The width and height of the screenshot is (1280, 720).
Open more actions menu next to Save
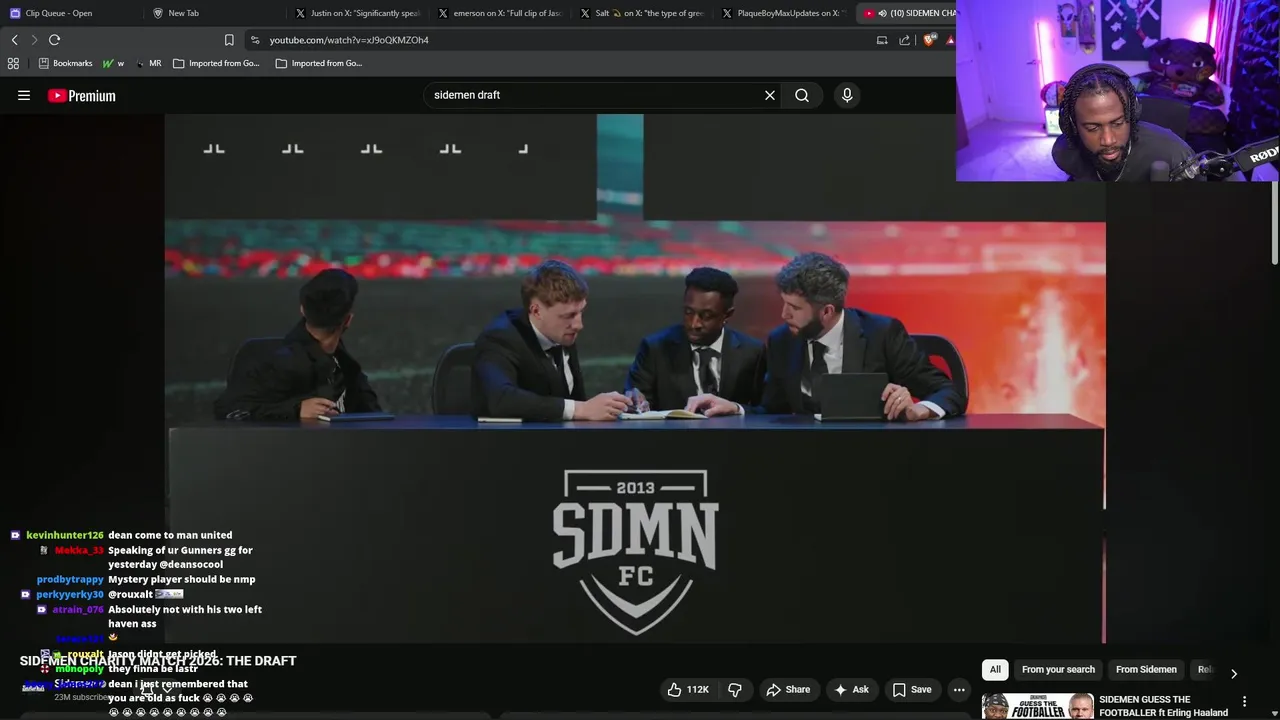[959, 689]
